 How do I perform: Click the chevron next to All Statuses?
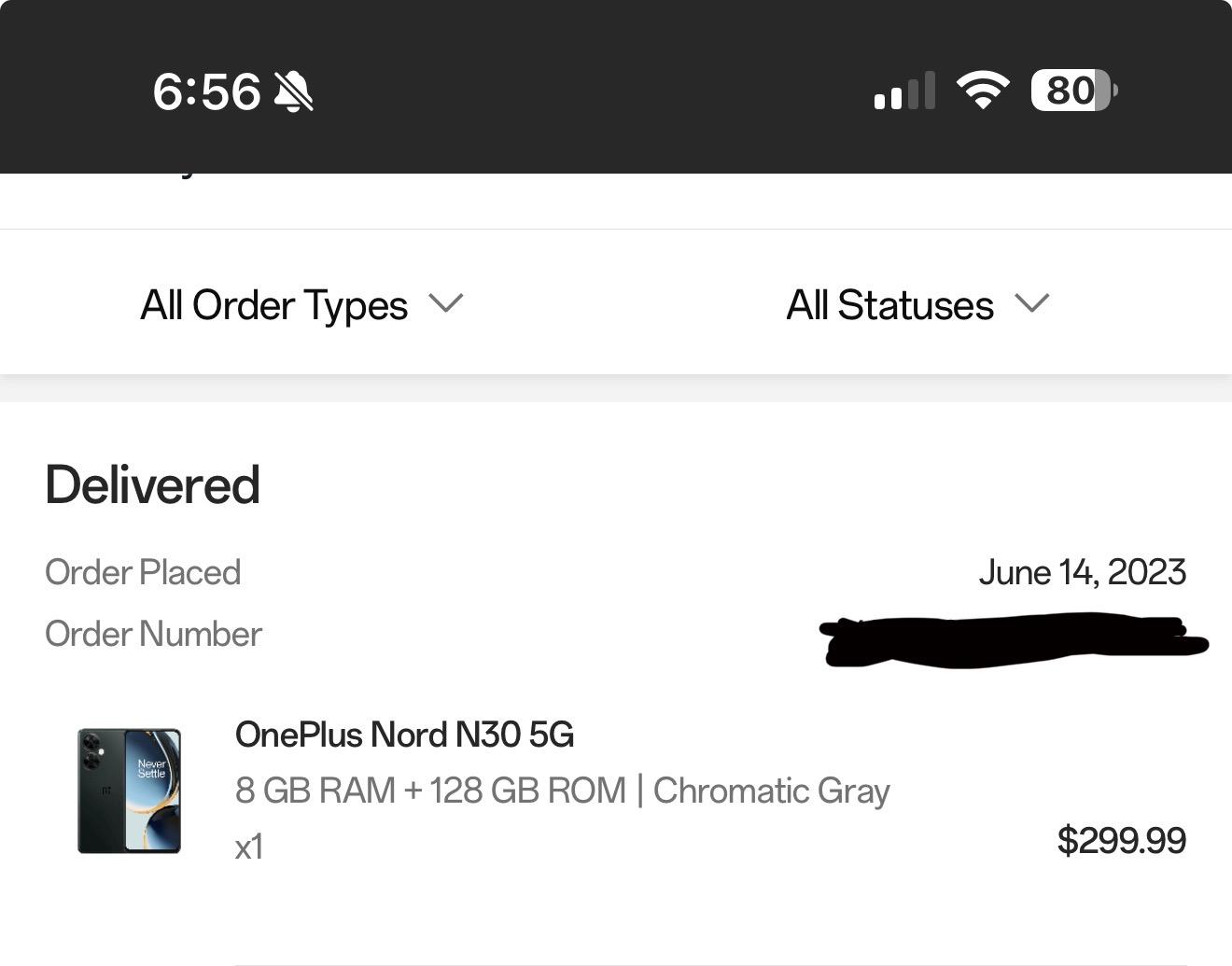click(1031, 303)
